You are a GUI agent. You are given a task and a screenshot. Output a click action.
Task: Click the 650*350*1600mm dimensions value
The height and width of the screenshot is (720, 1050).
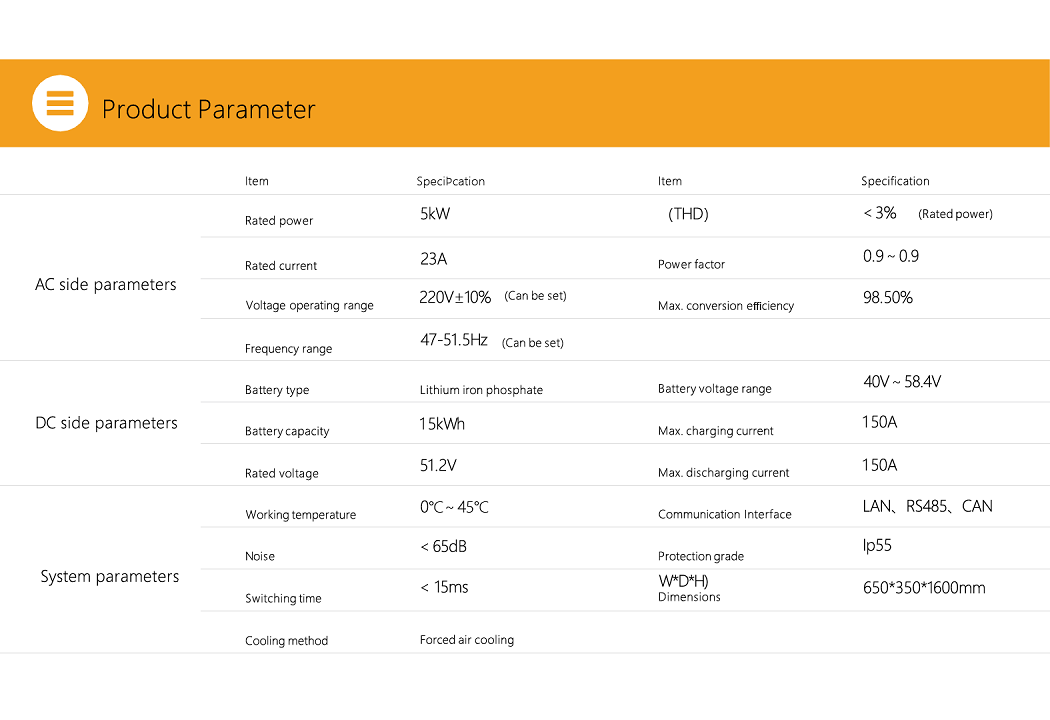pos(924,588)
